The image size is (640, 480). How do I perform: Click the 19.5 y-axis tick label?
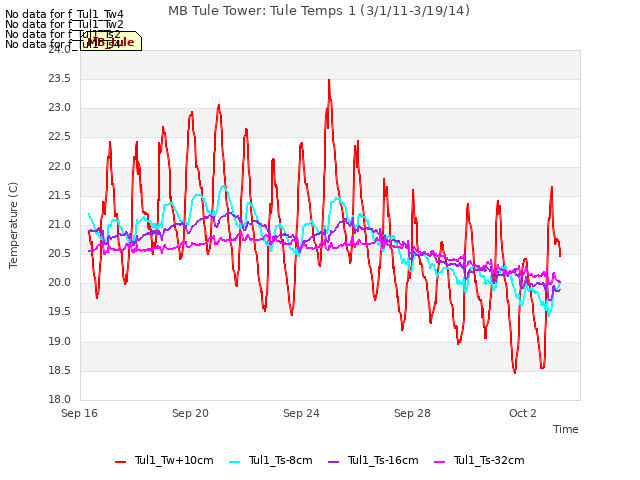point(60,312)
